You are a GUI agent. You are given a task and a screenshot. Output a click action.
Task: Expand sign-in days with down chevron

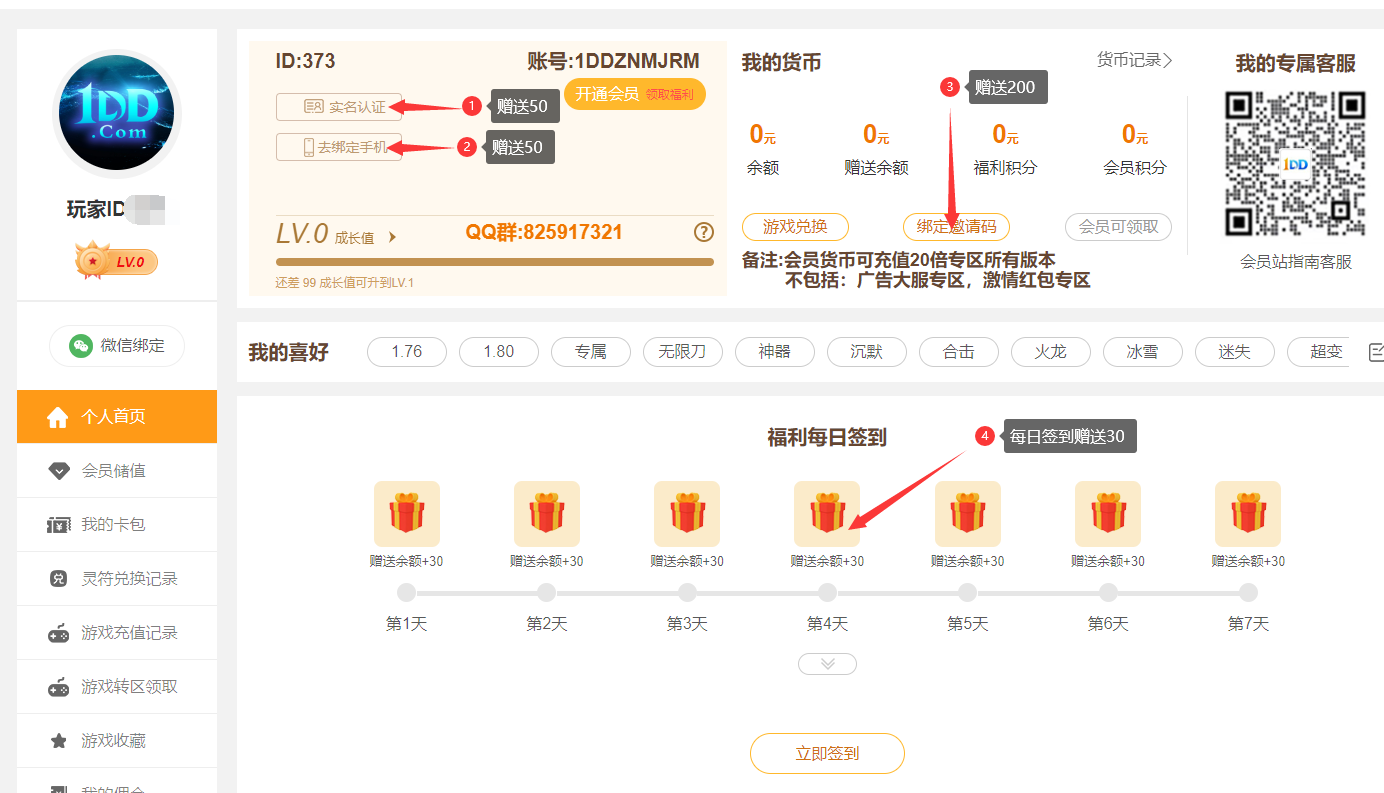tap(827, 664)
